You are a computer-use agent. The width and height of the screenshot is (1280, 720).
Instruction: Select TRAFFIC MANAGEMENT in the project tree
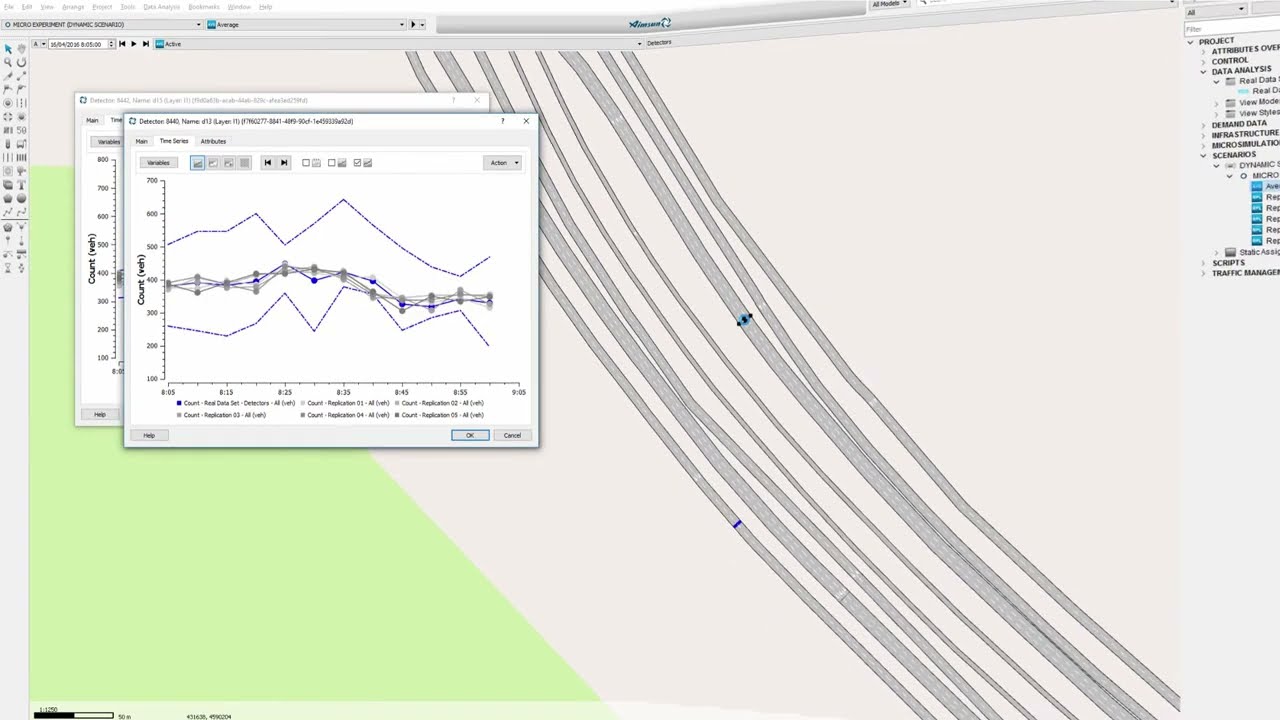(1245, 273)
